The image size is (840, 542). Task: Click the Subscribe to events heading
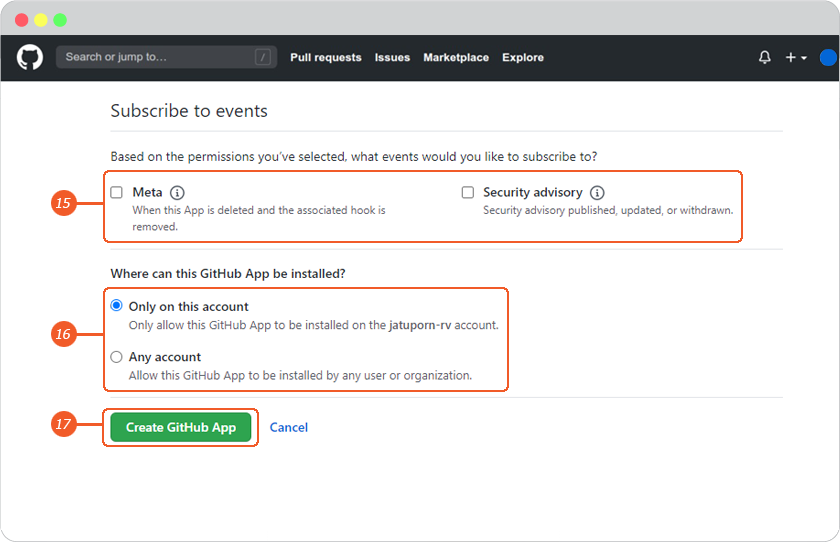(189, 111)
